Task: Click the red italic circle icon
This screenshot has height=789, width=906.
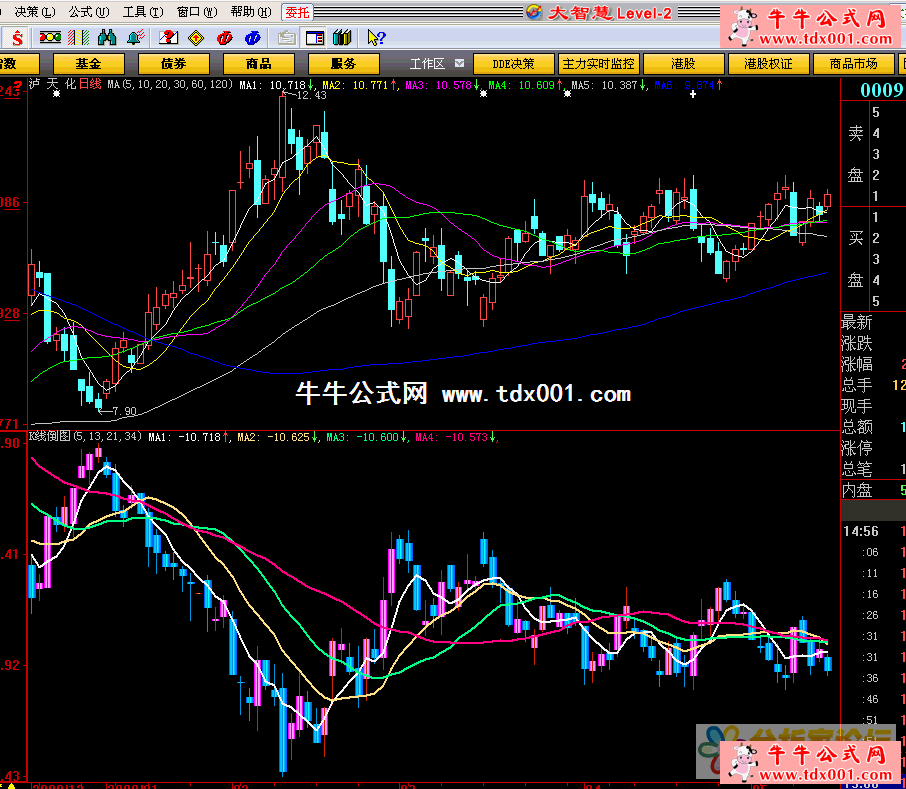Action: pos(226,38)
